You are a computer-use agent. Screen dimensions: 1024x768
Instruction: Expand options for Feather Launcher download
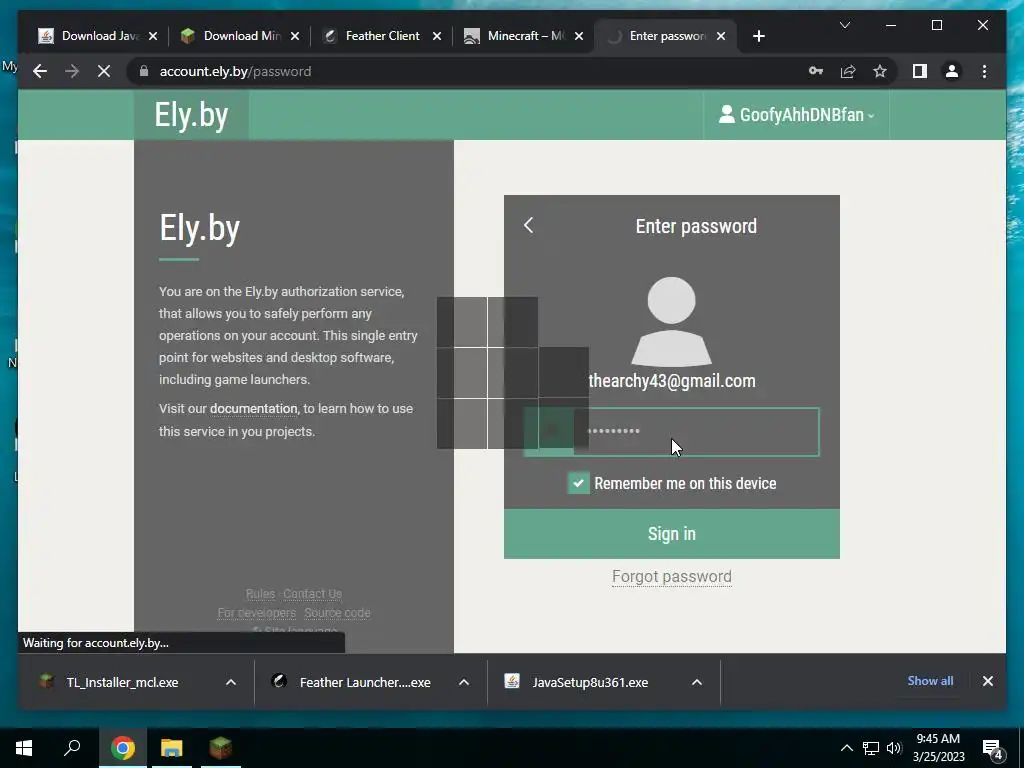click(464, 682)
